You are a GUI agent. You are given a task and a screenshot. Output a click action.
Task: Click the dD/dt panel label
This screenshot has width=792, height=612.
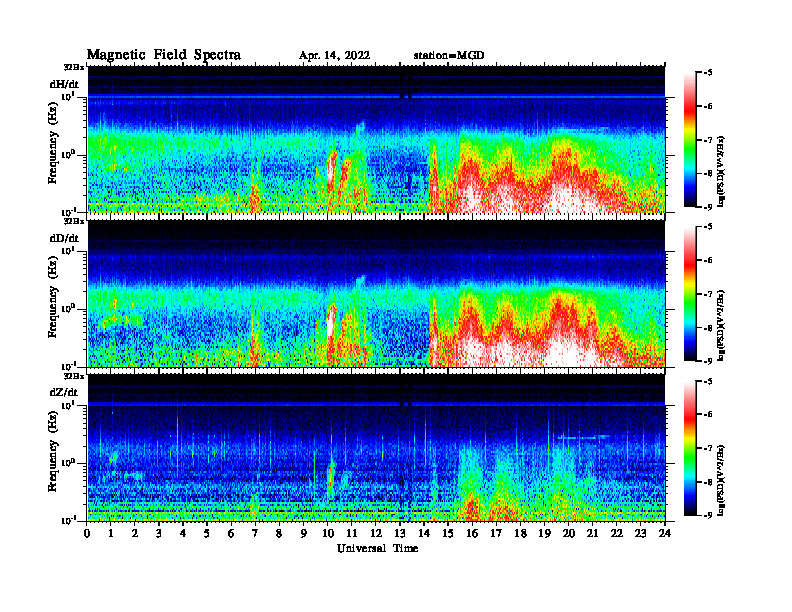tap(64, 238)
